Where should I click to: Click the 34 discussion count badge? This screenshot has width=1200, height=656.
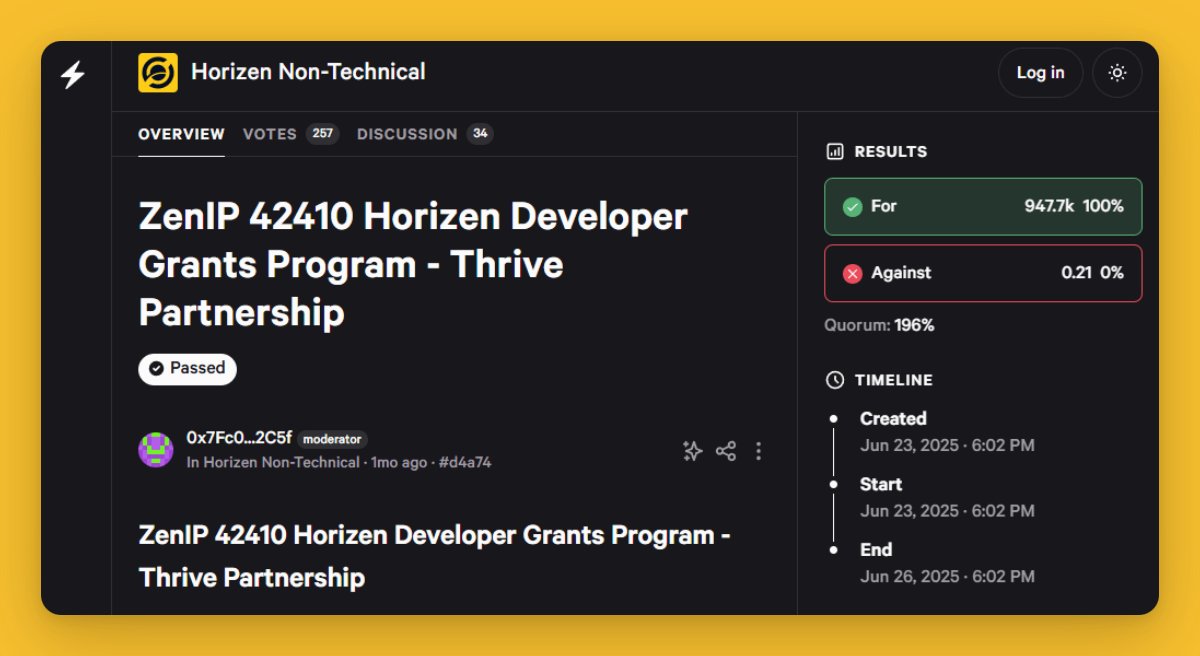click(x=480, y=134)
